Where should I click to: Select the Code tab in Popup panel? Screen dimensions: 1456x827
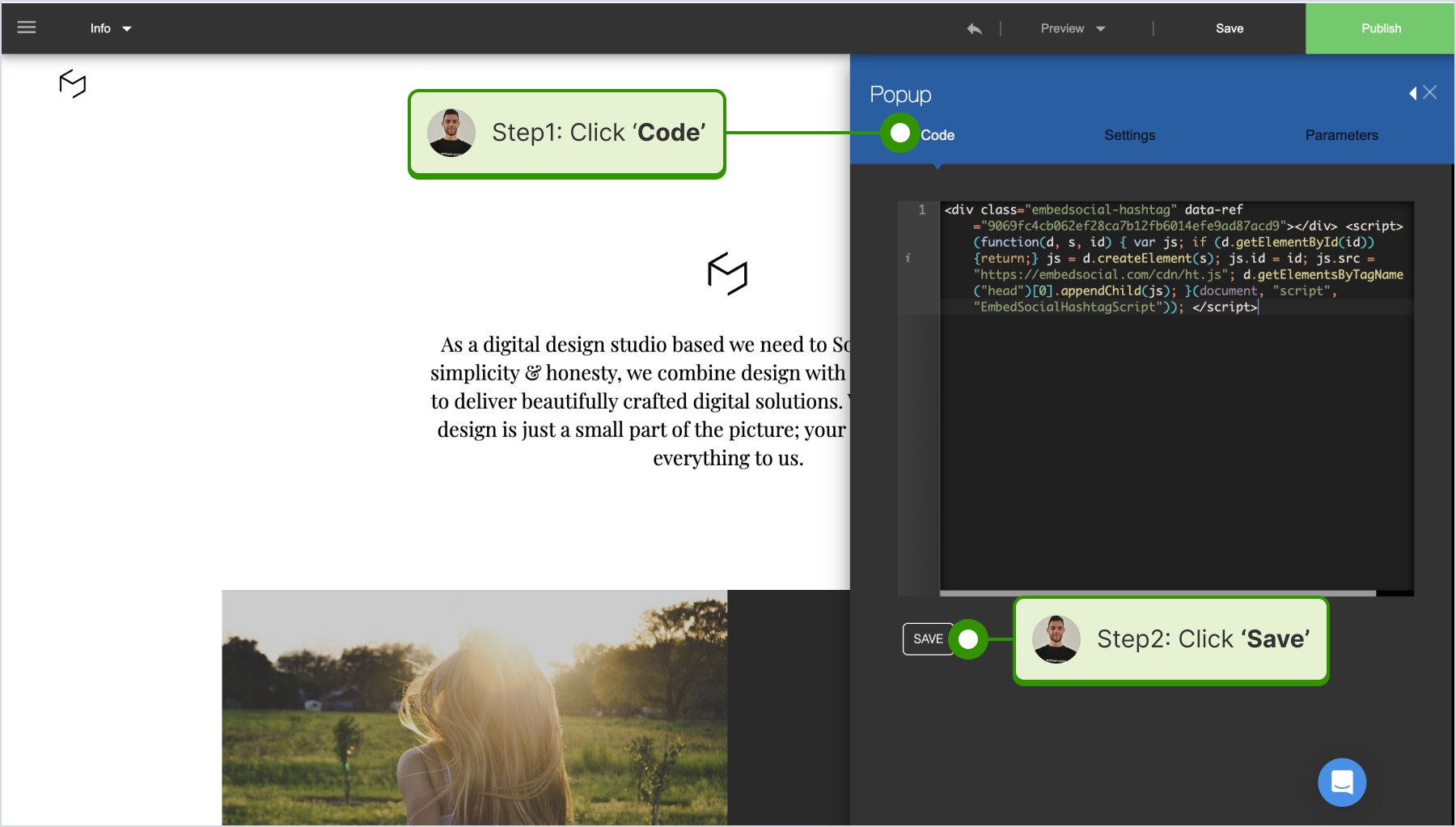click(938, 135)
